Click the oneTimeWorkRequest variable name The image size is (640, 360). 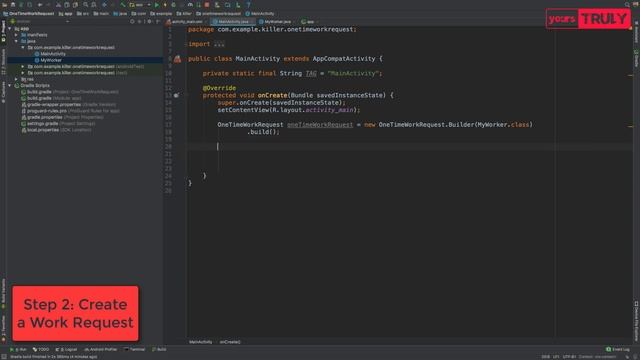(x=320, y=124)
